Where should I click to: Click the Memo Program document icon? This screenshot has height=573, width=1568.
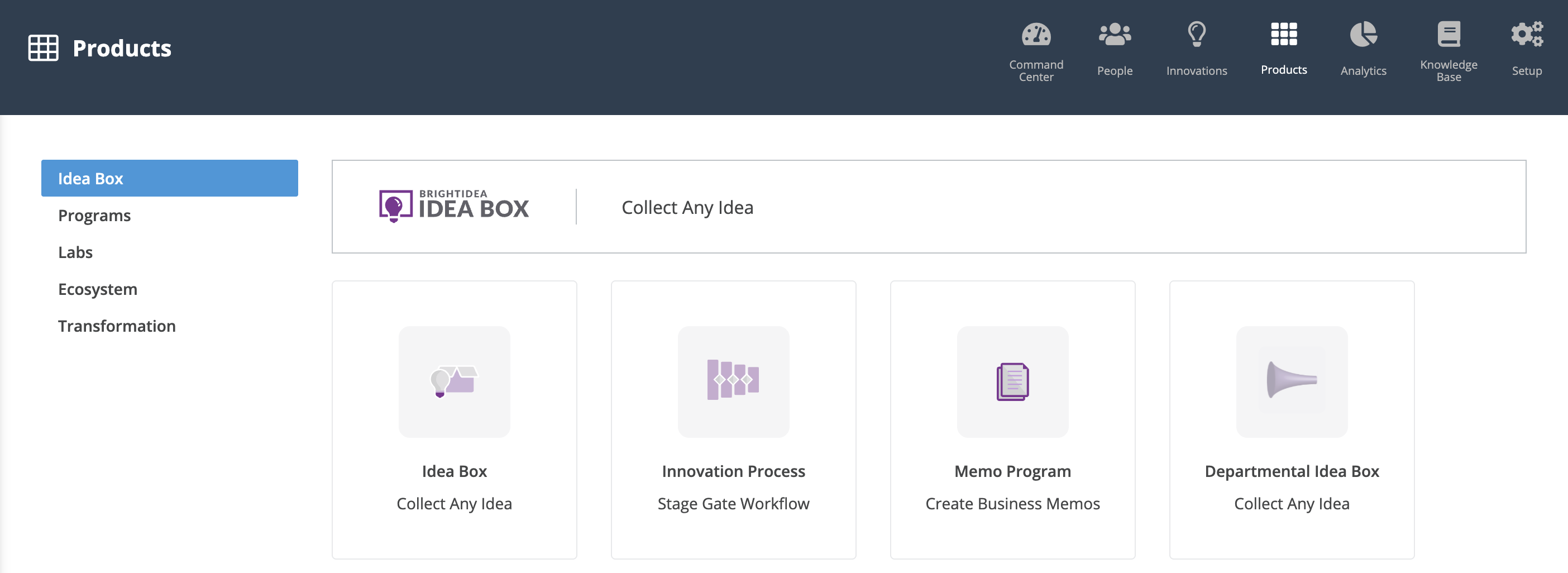(x=1013, y=382)
